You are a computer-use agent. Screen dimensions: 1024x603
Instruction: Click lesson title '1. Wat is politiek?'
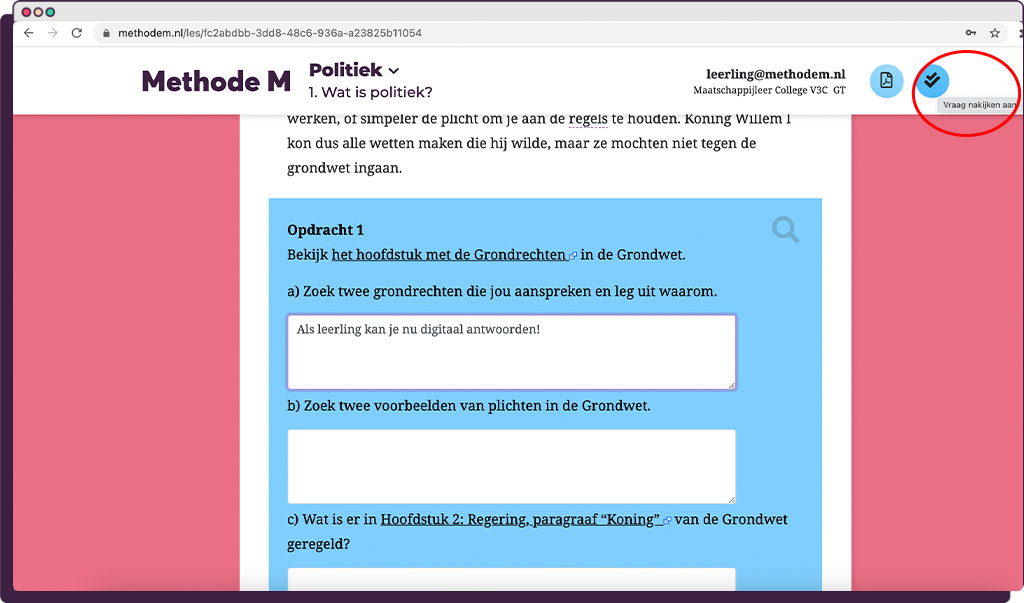pyautogui.click(x=370, y=92)
